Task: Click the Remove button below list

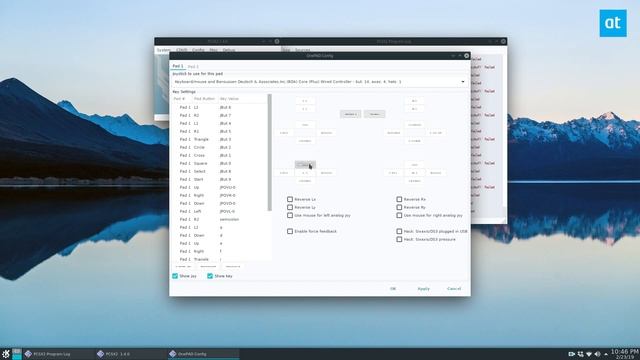Action: click(208, 267)
